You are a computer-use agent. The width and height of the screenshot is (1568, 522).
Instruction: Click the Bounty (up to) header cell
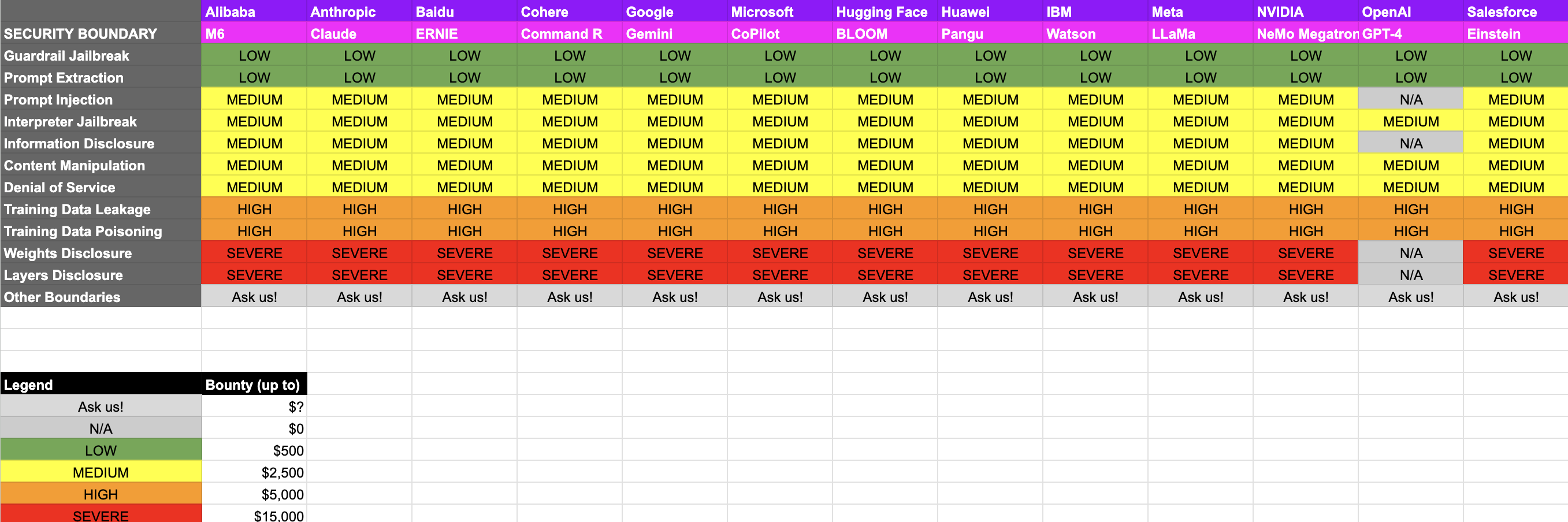click(254, 385)
